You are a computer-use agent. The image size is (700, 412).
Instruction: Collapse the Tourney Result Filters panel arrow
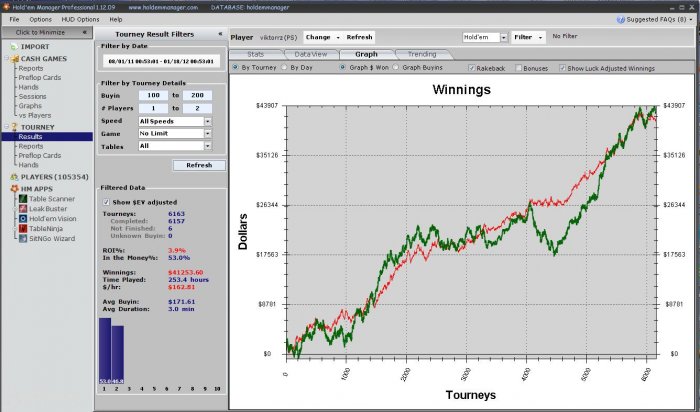(x=220, y=34)
